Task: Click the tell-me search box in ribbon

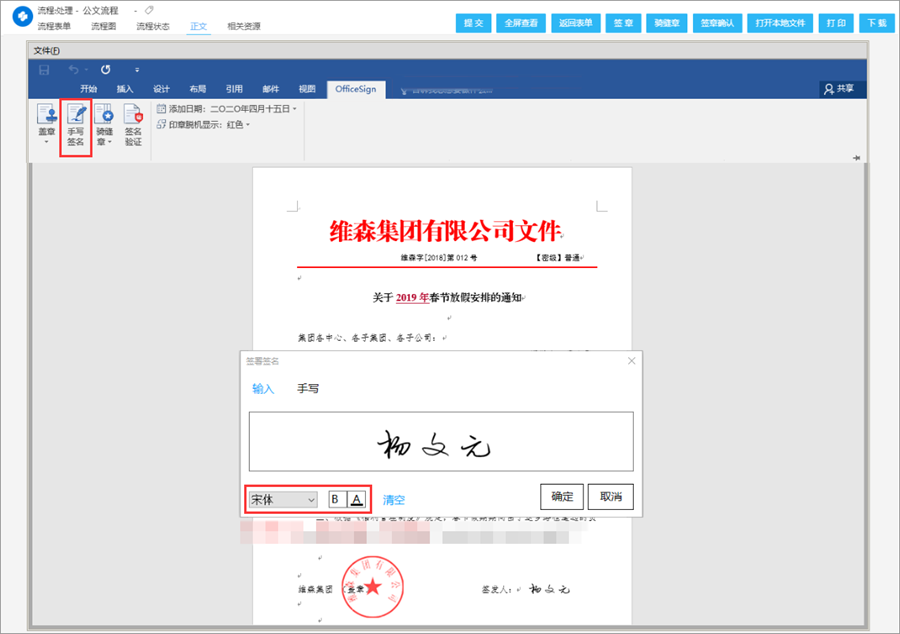Action: (x=447, y=90)
